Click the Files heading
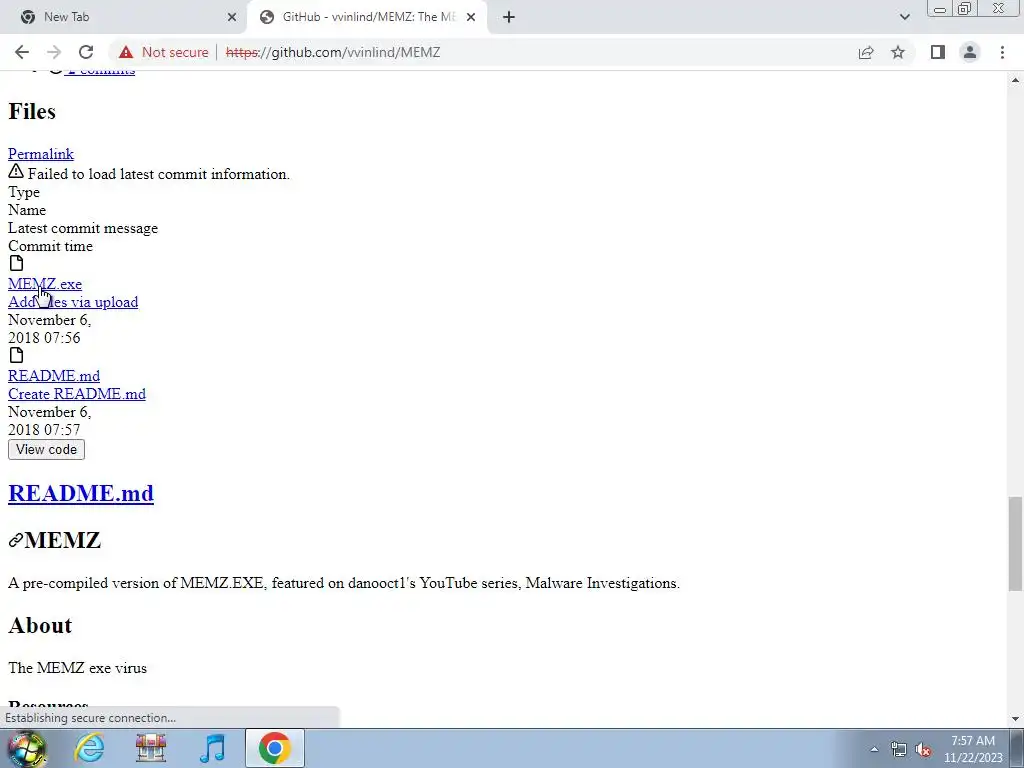This screenshot has height=768, width=1024. click(32, 112)
